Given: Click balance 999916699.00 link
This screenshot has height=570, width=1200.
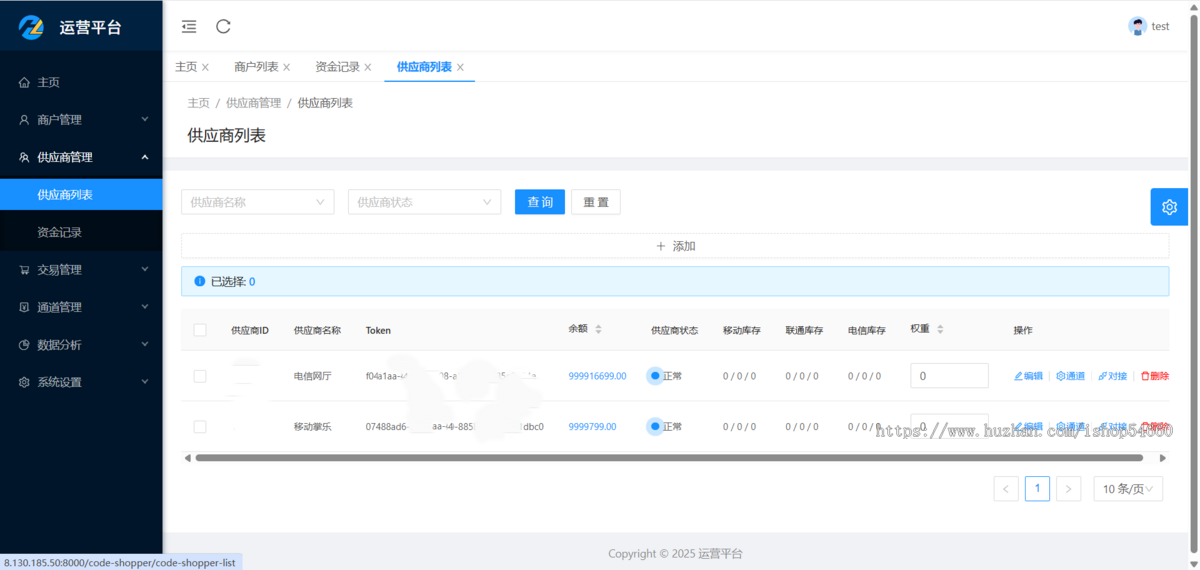Looking at the screenshot, I should click(x=597, y=376).
